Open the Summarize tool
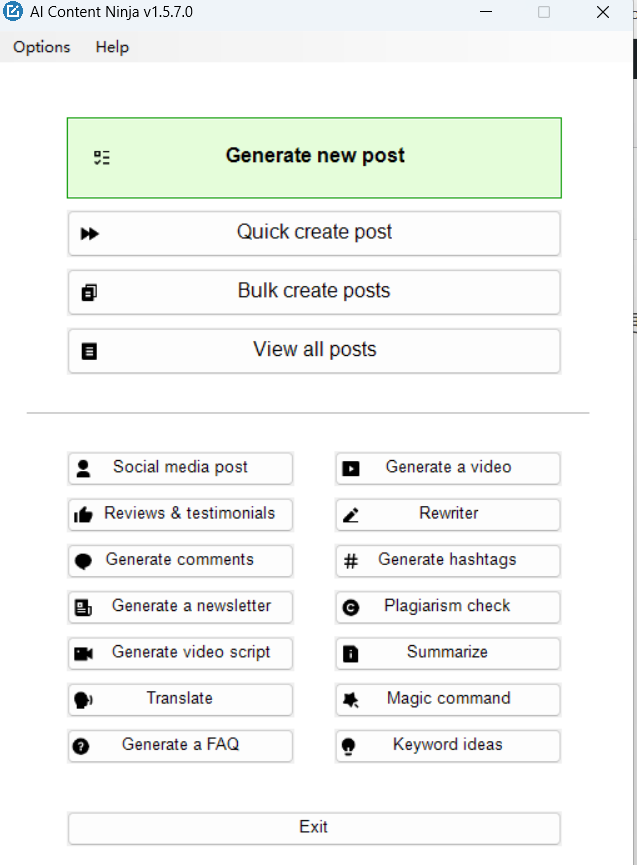 coord(448,653)
